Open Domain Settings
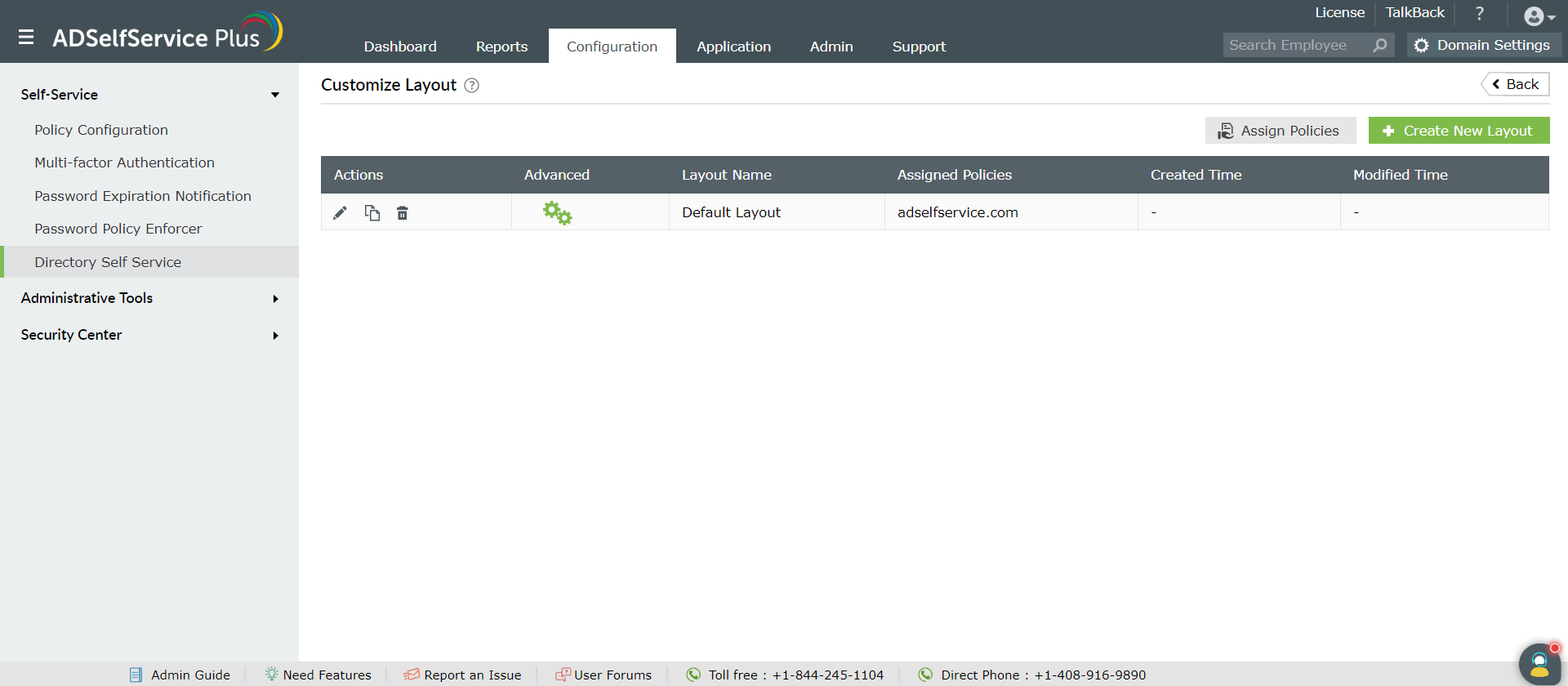This screenshot has height=686, width=1568. [1483, 46]
